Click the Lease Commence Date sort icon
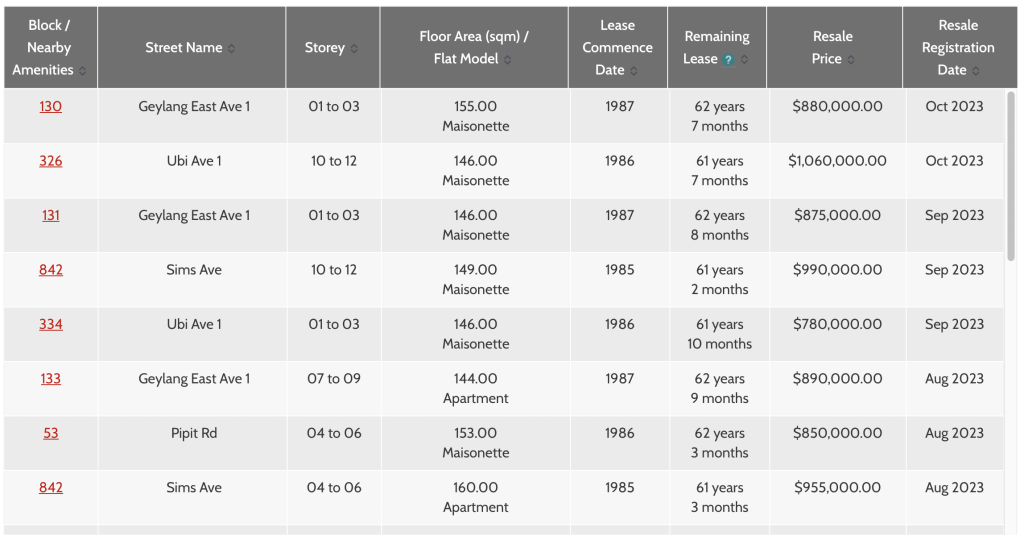Screen dimensions: 1024x540 (x=633, y=71)
